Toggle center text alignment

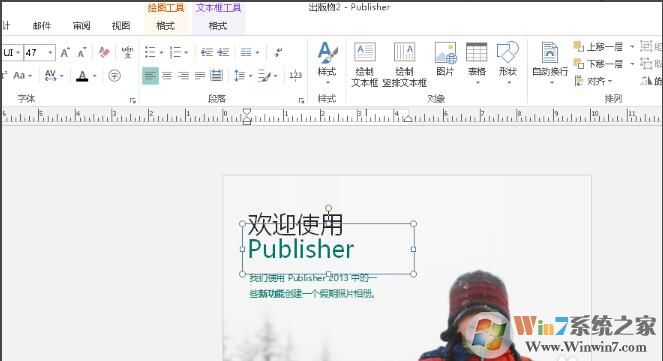167,76
